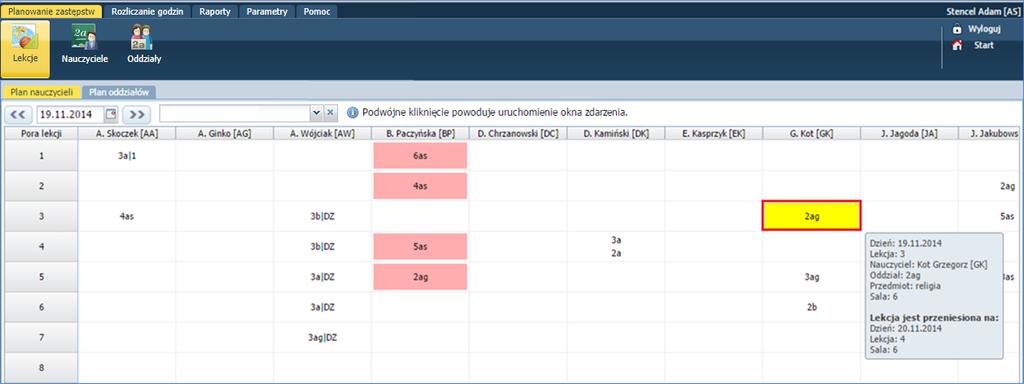1024x384 pixels.
Task: Click lesson row header 2
Action: (41, 186)
